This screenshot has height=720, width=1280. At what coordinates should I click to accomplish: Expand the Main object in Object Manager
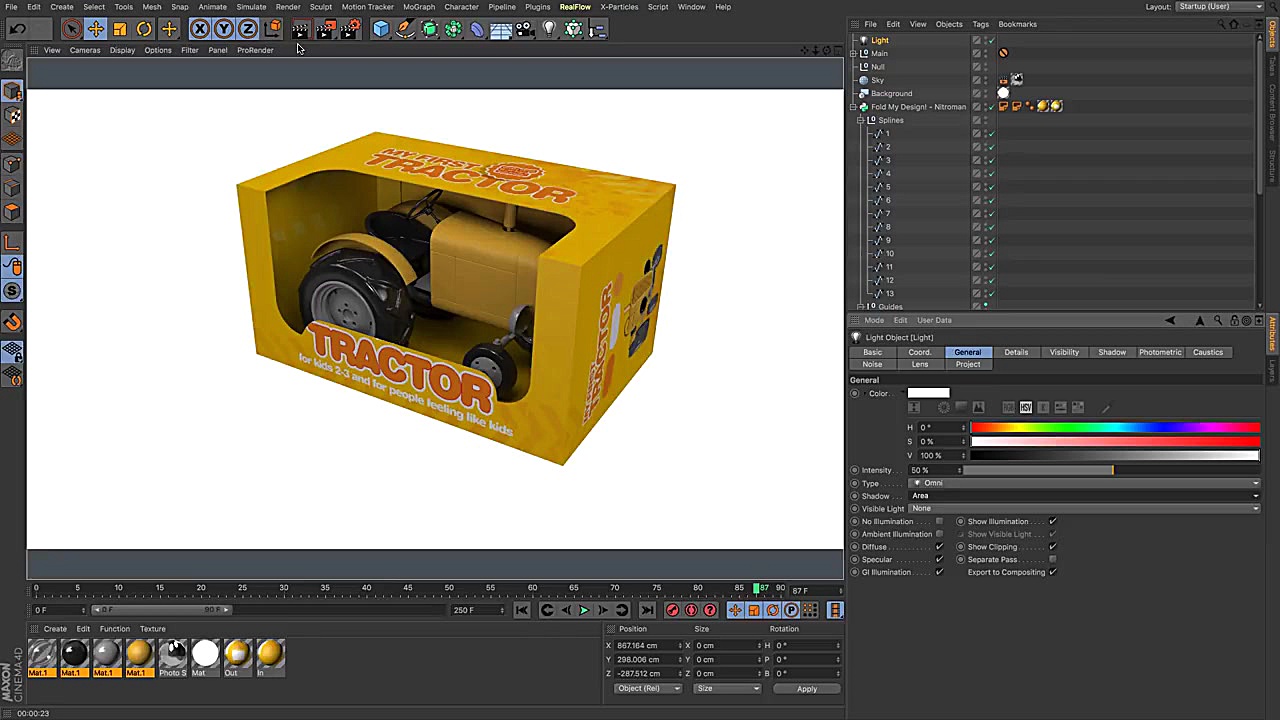pyautogui.click(x=855, y=53)
